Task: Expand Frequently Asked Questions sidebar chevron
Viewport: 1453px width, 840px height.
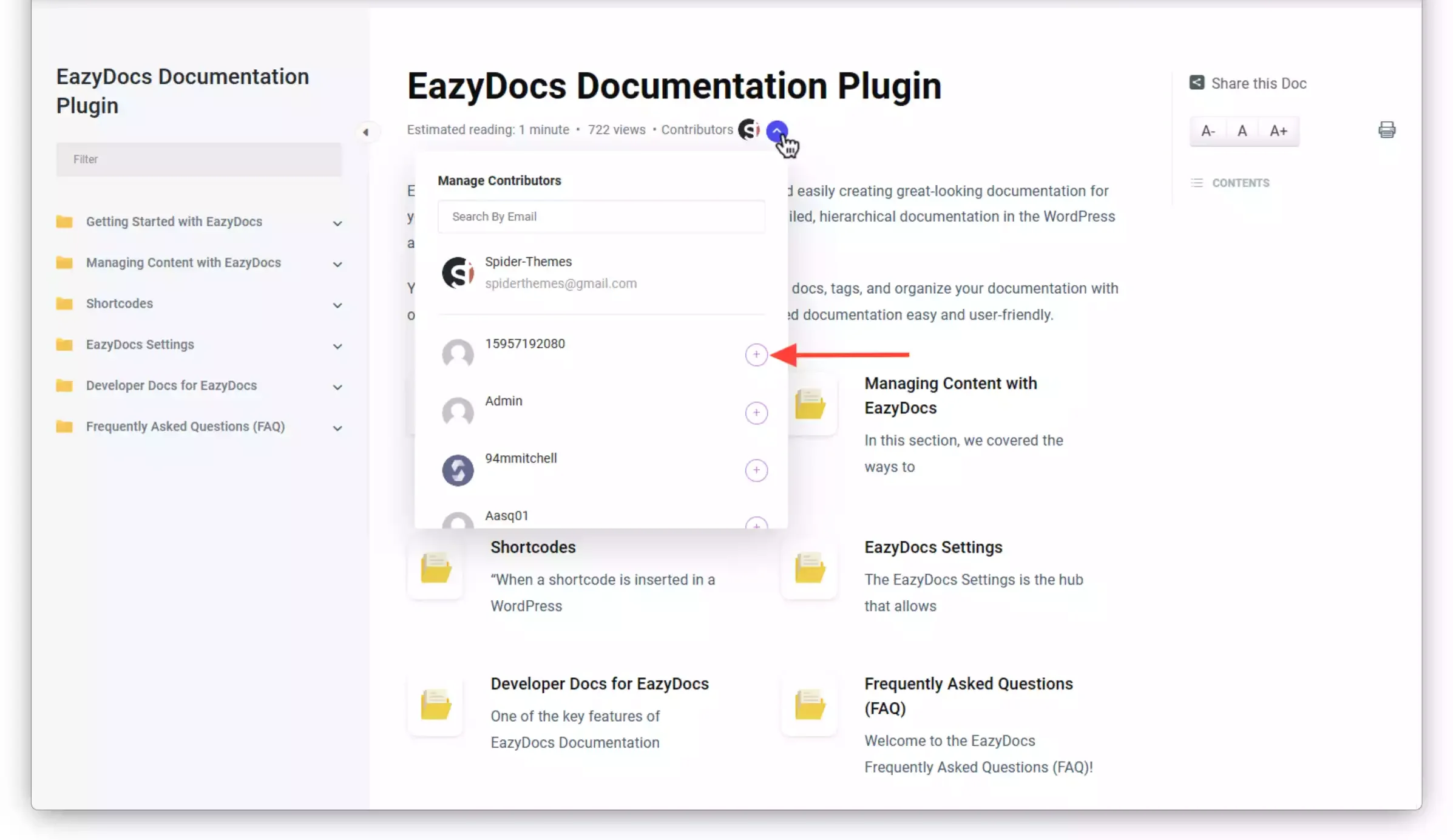Action: click(x=337, y=428)
